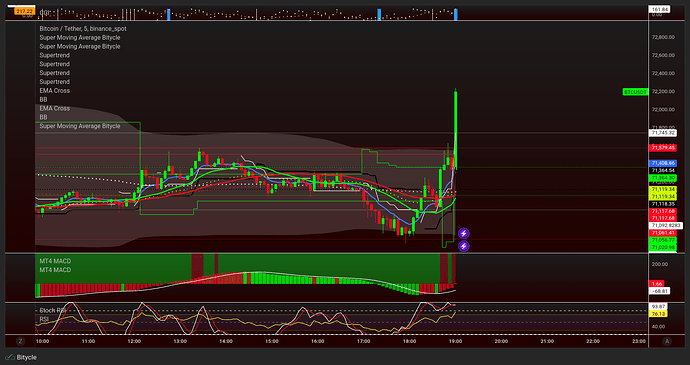Click the 23:00 time axis label

tap(639, 341)
